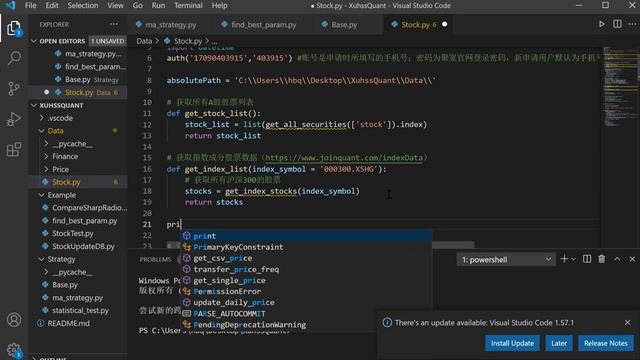Open the Run menu
The width and height of the screenshot is (640, 360).
158,5
